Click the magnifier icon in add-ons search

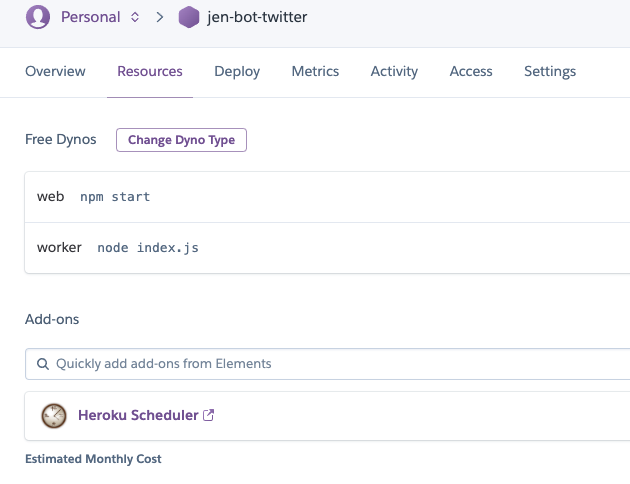[x=43, y=364]
